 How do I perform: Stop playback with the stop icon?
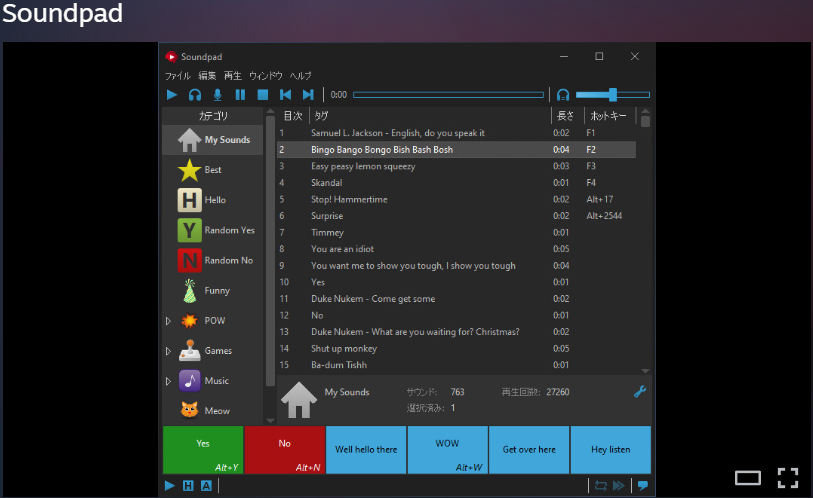tap(262, 95)
